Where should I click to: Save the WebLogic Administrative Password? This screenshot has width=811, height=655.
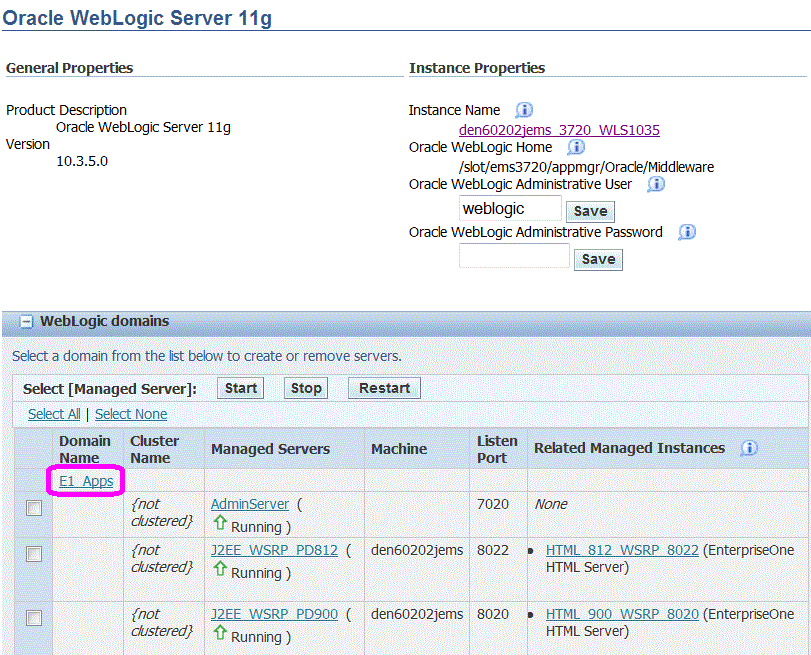pyautogui.click(x=598, y=260)
